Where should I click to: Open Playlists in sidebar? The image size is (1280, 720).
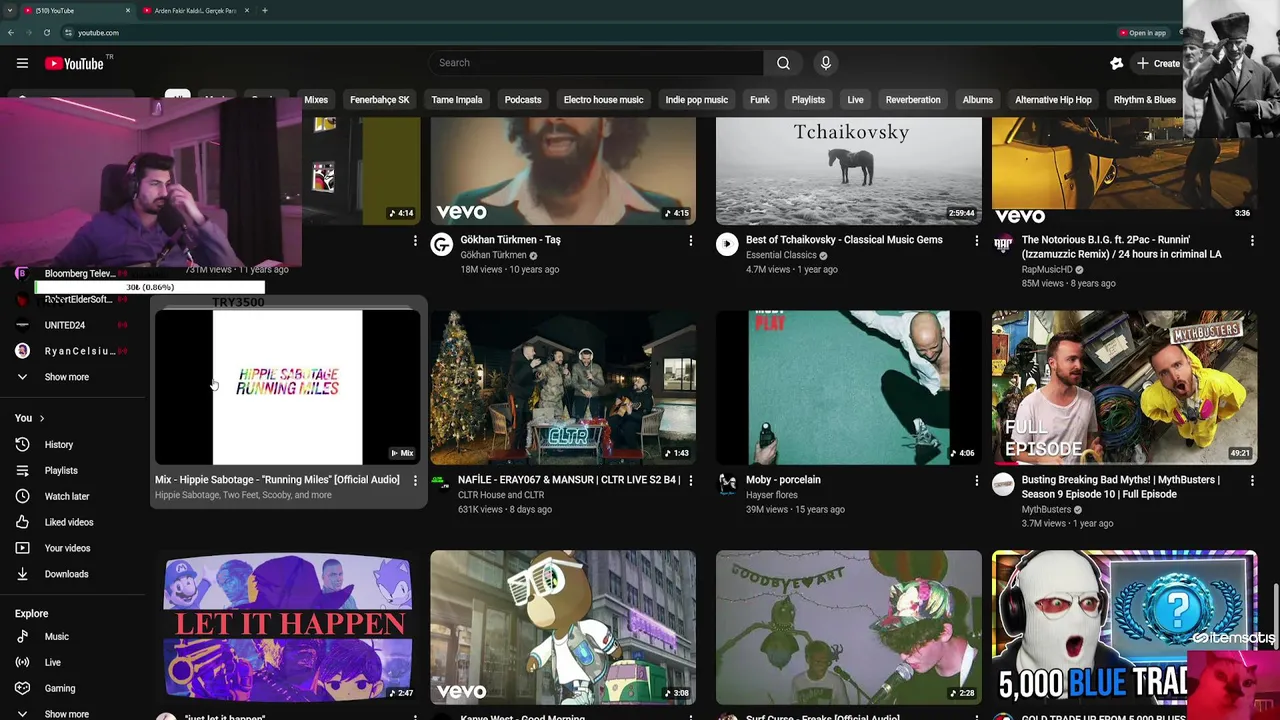point(60,470)
